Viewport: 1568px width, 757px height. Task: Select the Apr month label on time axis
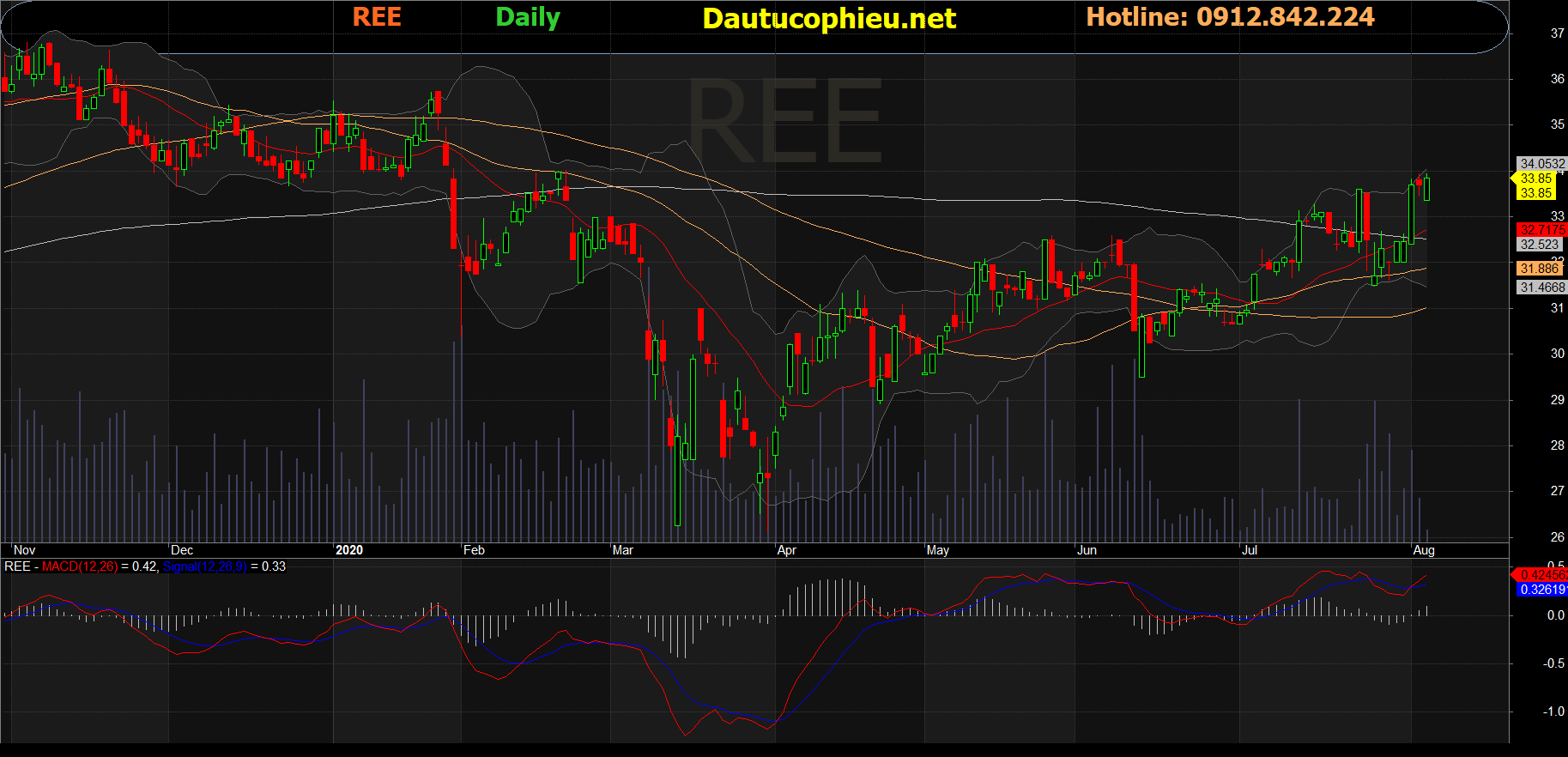pyautogui.click(x=787, y=550)
